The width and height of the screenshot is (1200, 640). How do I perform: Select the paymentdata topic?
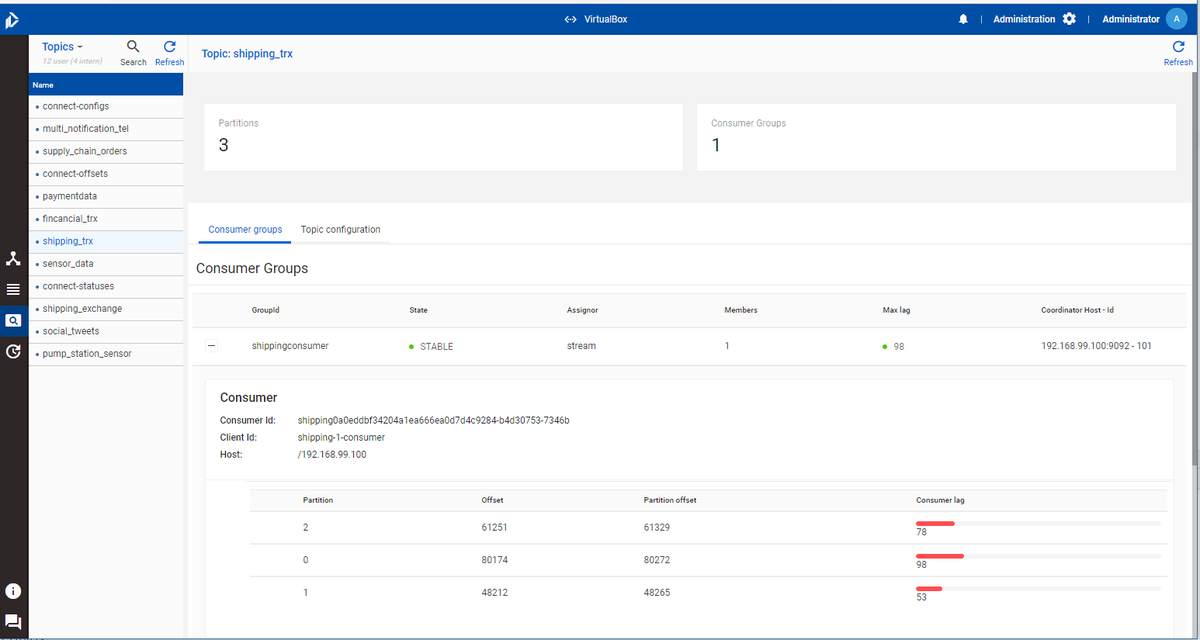[106, 196]
